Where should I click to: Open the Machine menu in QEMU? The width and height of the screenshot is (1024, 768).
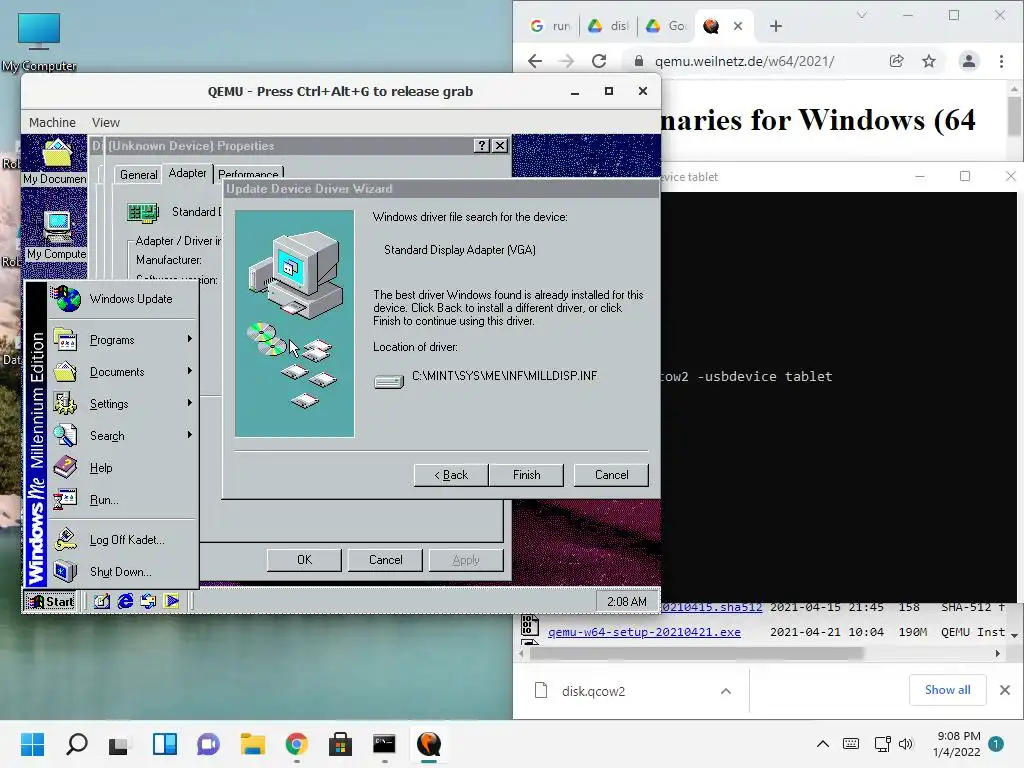(52, 122)
